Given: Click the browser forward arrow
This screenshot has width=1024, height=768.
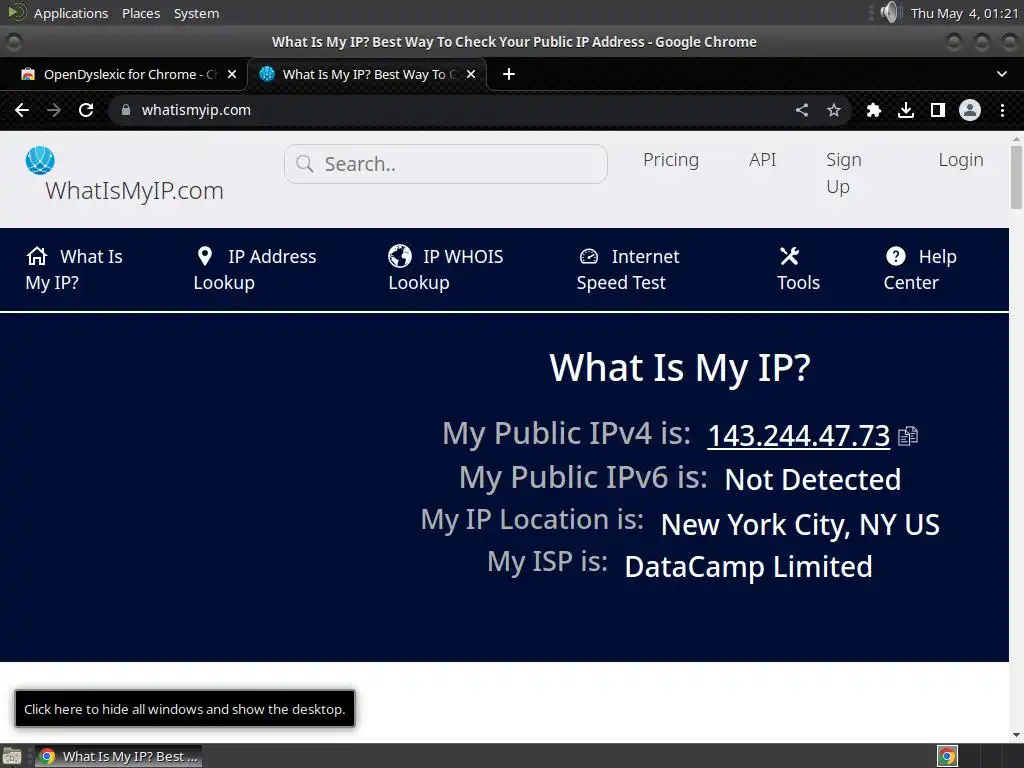Looking at the screenshot, I should coord(54,110).
